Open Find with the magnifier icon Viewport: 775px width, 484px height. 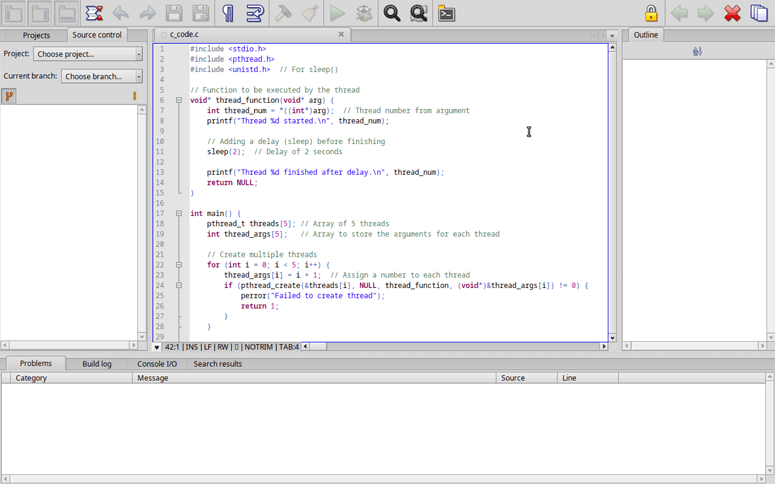click(x=392, y=13)
